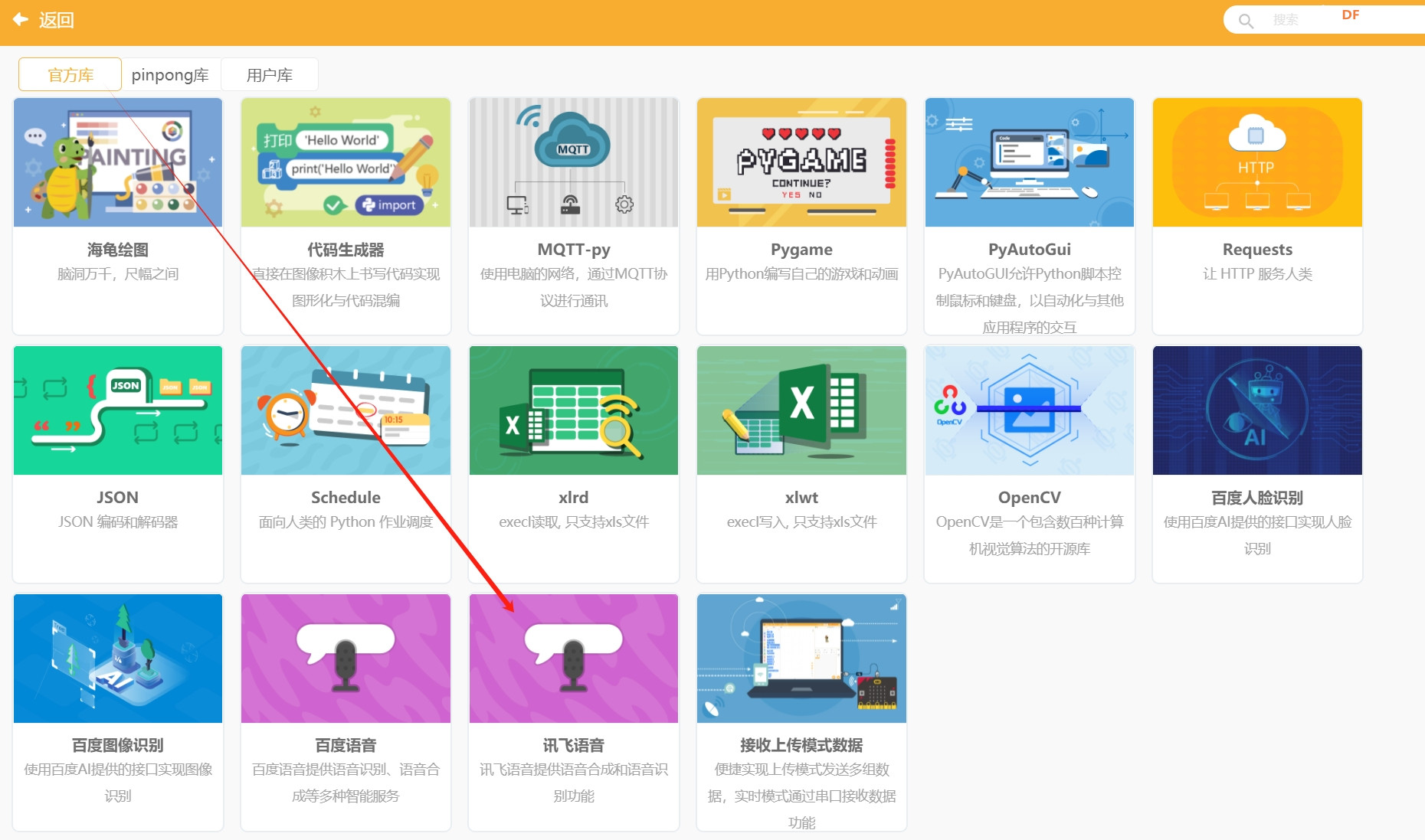Click the xlwt title text
The width and height of the screenshot is (1425, 840).
(801, 498)
